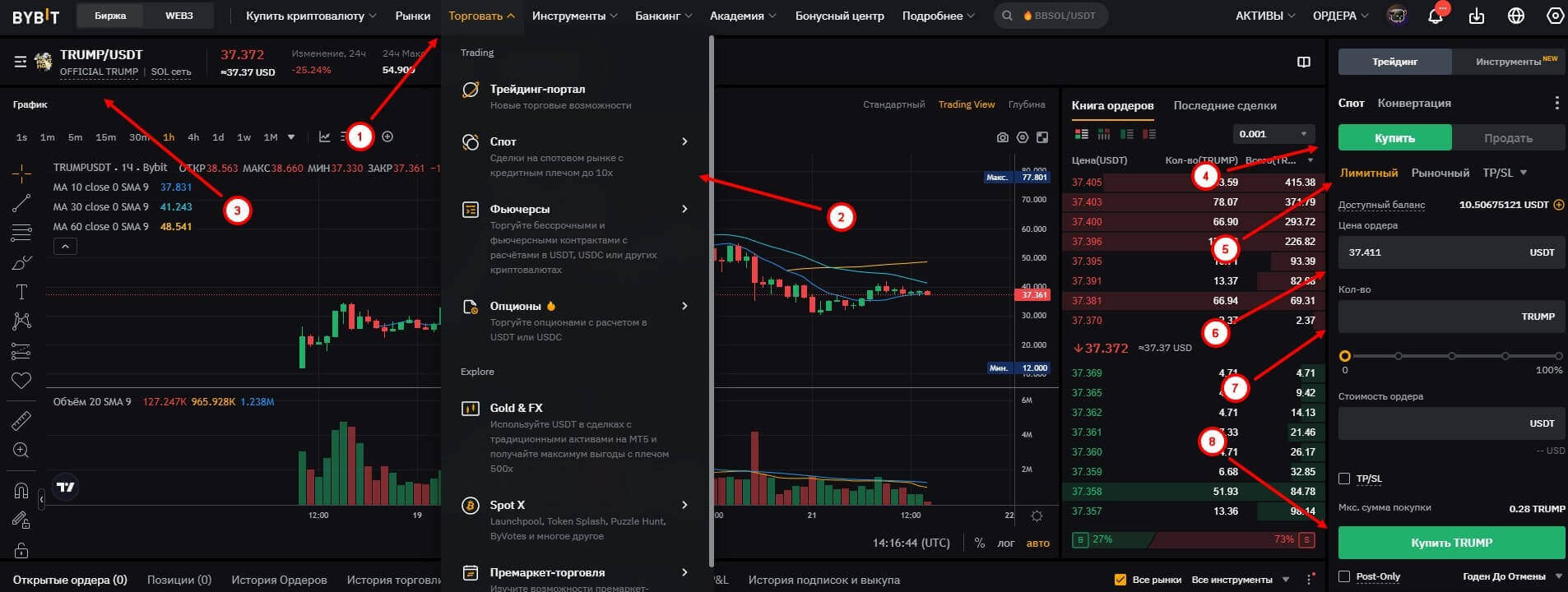This screenshot has width=1568, height=592.
Task: Open the 0.001 price grouping dropdown
Action: click(x=1273, y=134)
